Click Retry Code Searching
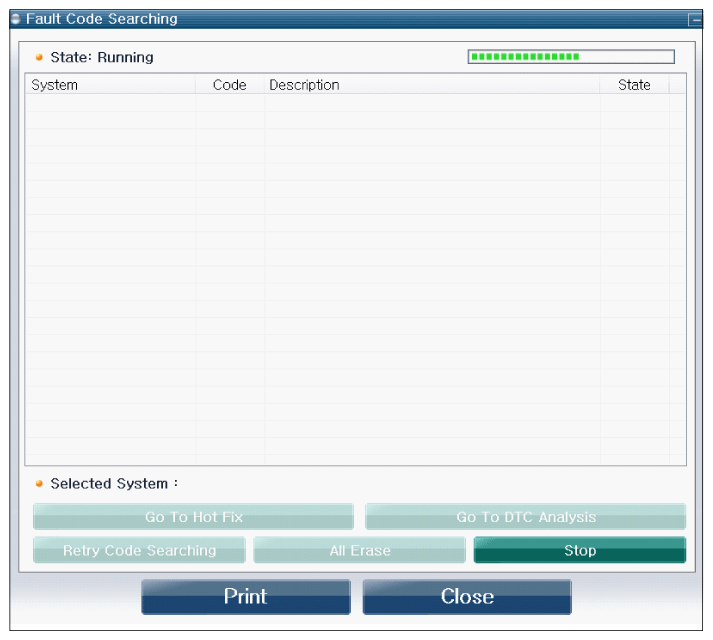This screenshot has width=713, height=640. [x=139, y=550]
